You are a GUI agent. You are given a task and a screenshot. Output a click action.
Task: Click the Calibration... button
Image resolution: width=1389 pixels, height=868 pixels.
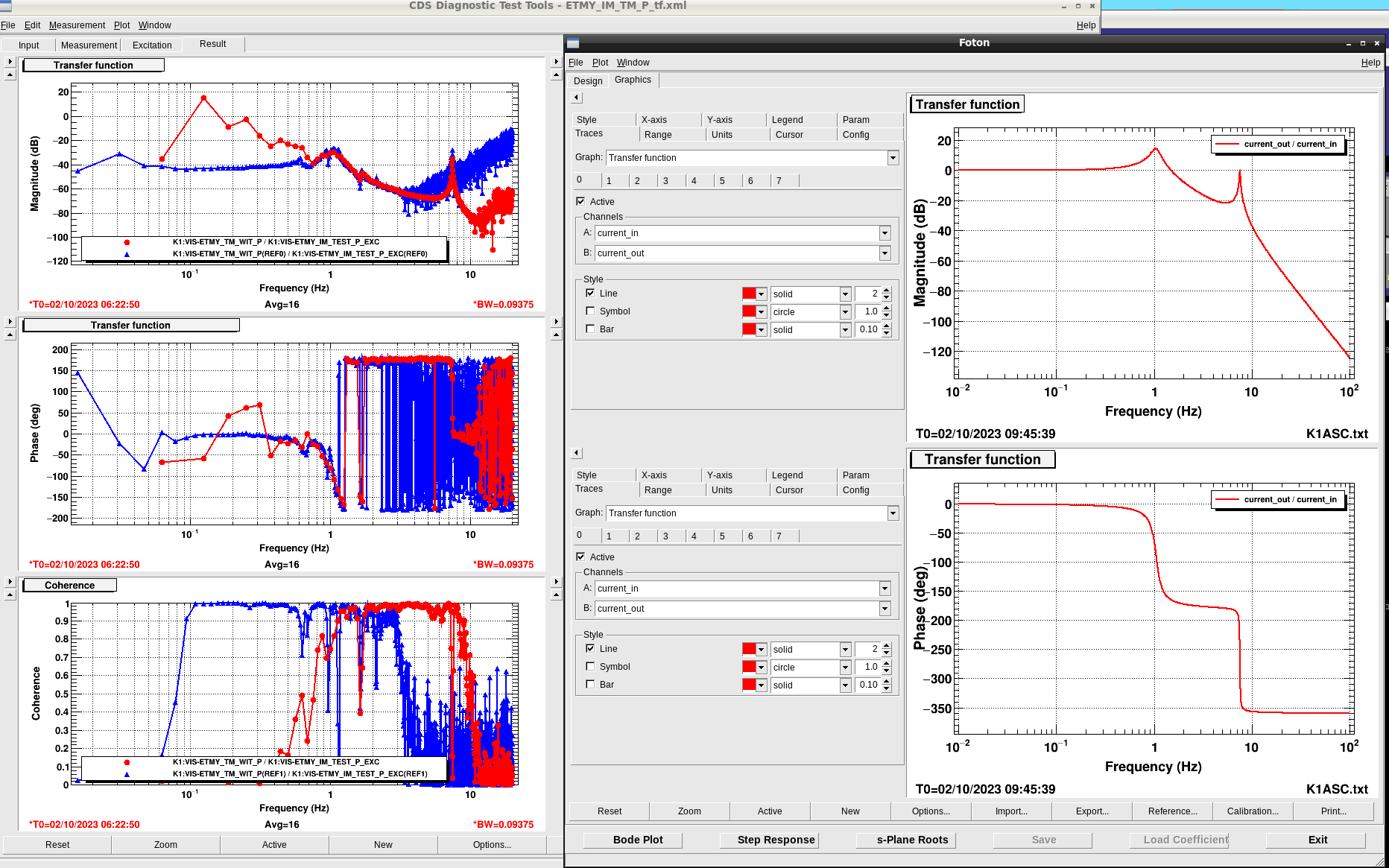(1253, 811)
